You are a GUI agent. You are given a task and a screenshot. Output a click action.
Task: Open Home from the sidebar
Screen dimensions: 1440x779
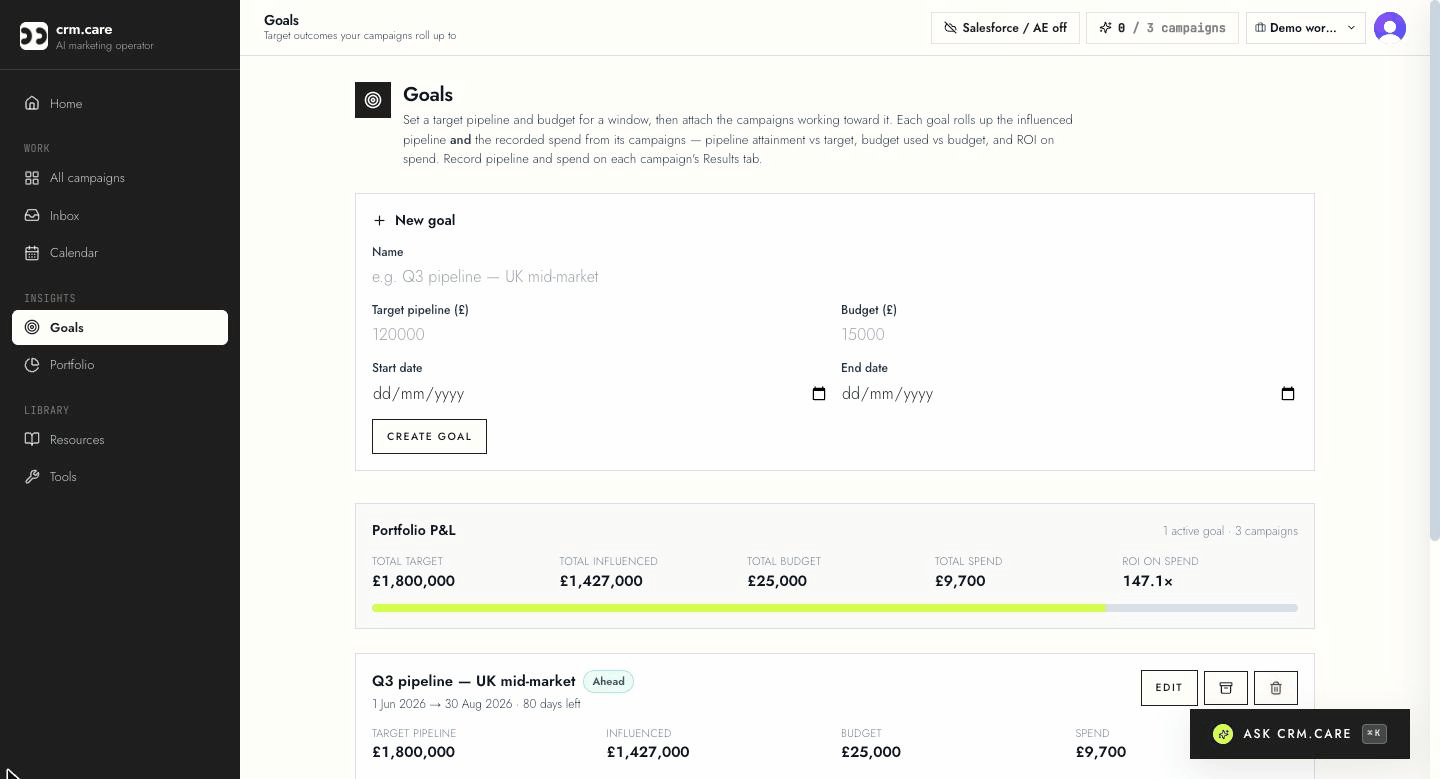[x=120, y=103]
